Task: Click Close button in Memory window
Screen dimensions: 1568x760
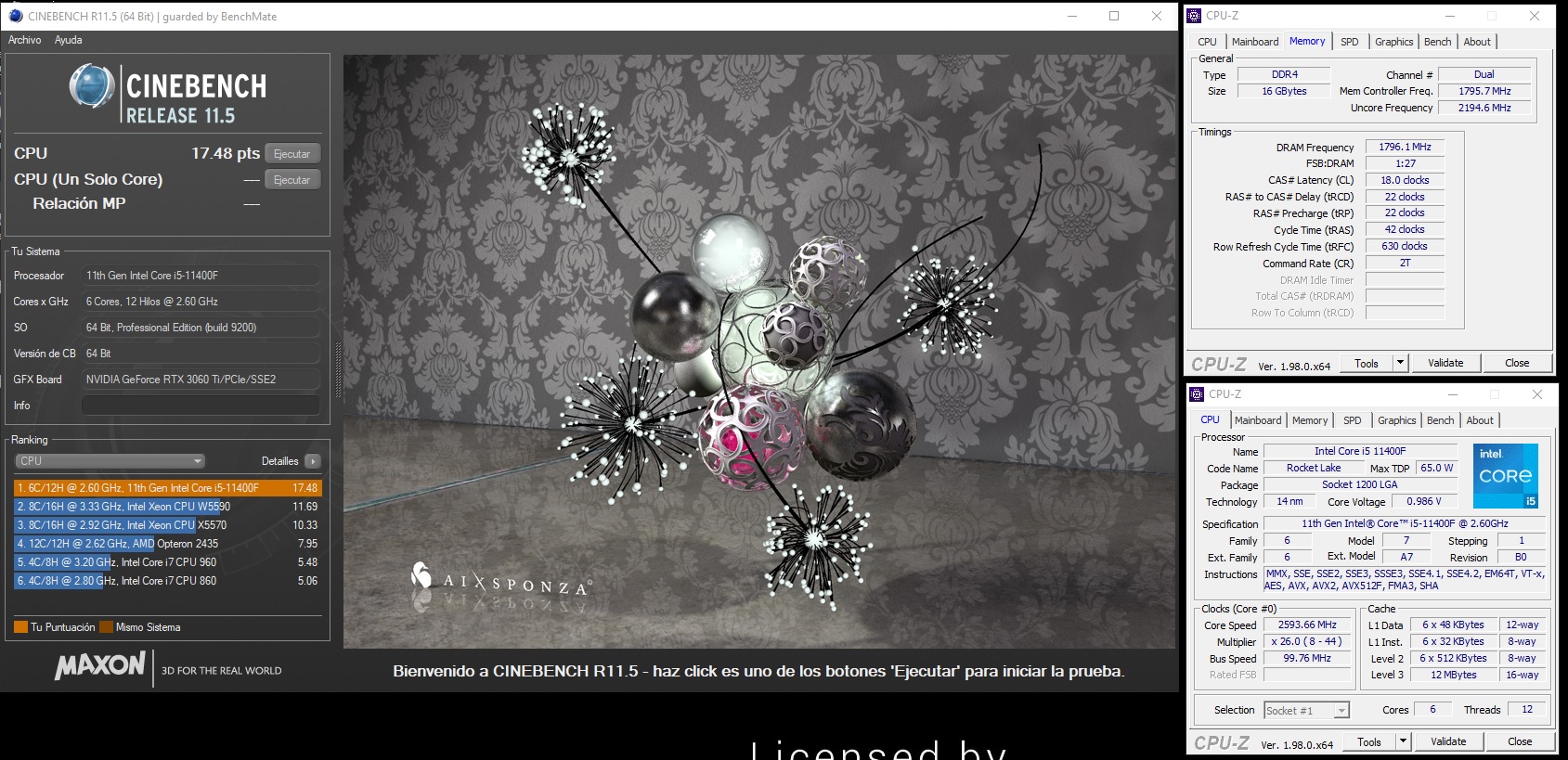Action: (x=1517, y=363)
